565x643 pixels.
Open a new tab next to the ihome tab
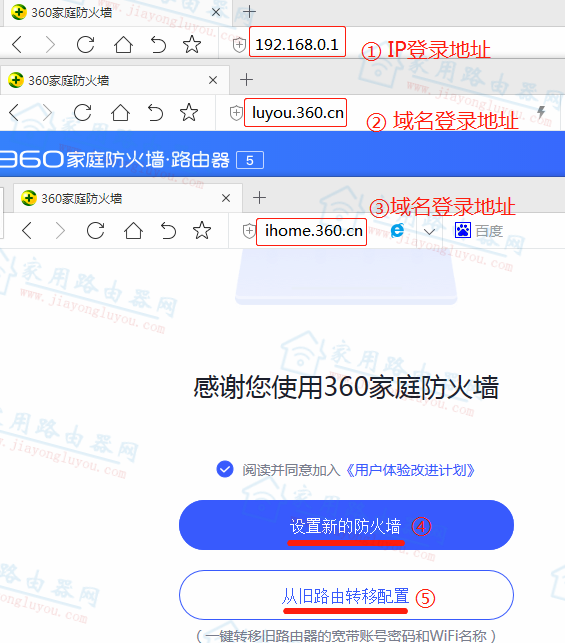pyautogui.click(x=259, y=198)
